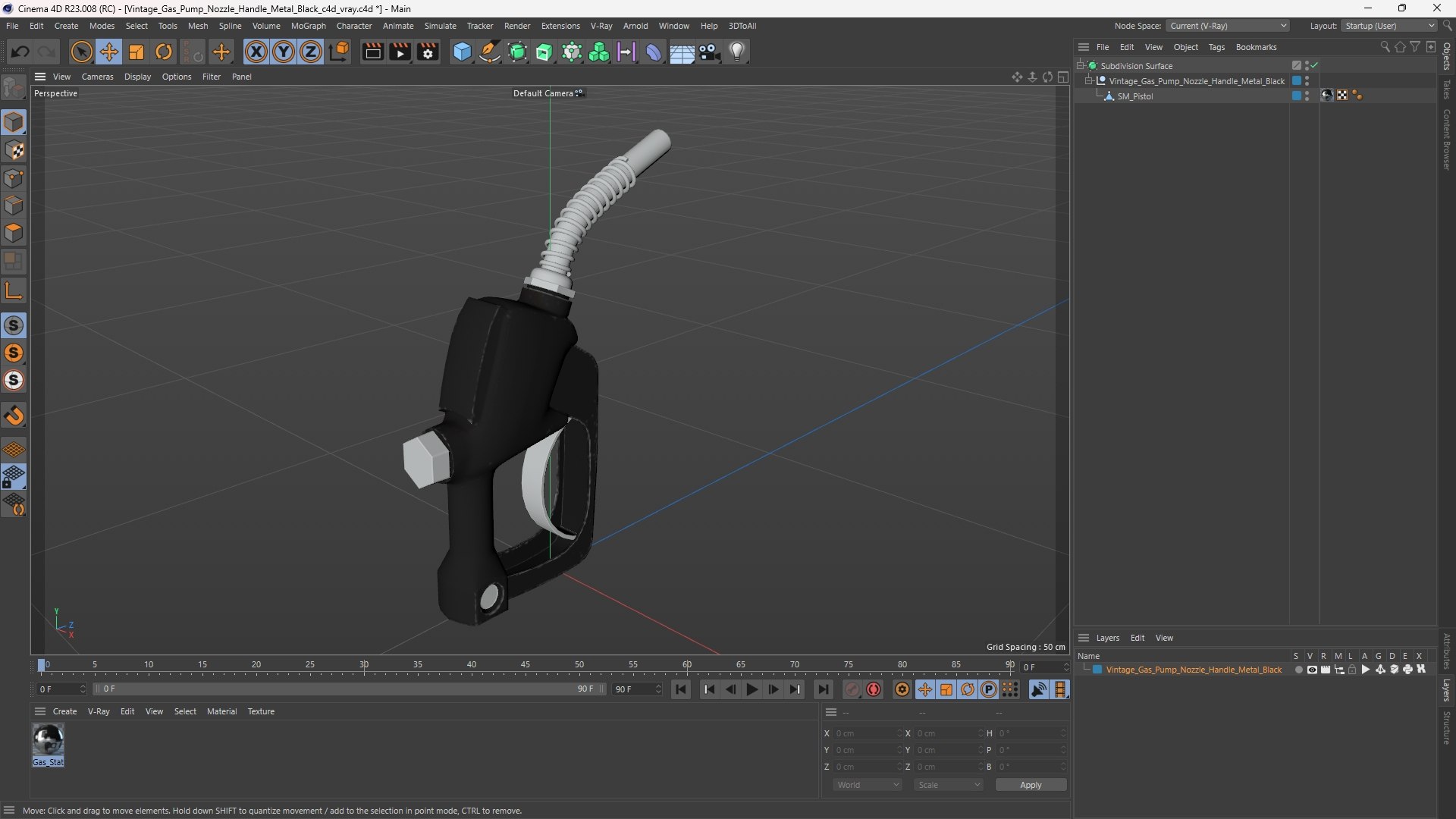Click the X position input field
Viewport: 1456px width, 819px height.
point(866,733)
